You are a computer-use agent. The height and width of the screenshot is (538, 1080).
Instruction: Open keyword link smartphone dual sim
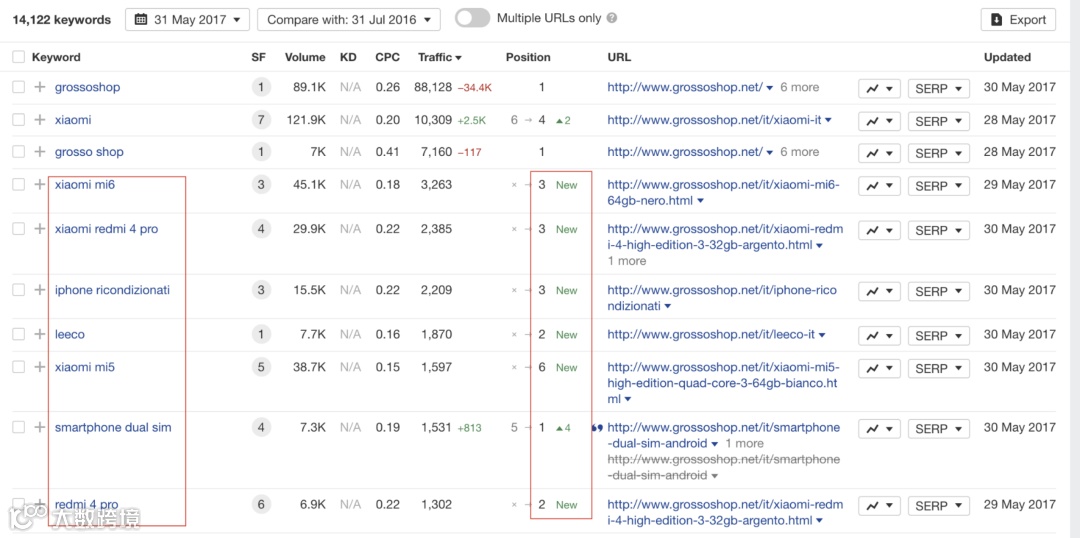[x=113, y=427]
